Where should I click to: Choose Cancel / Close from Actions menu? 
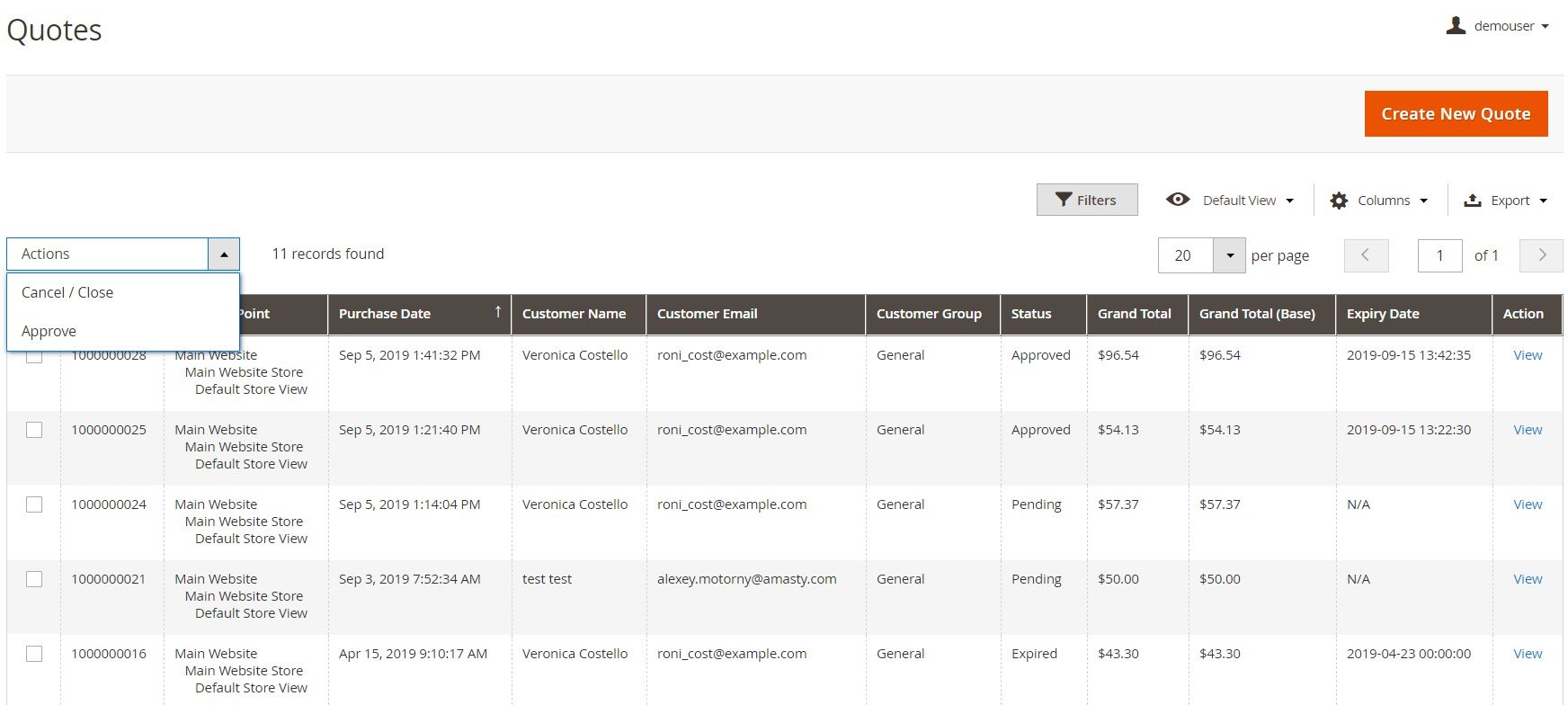[123, 292]
